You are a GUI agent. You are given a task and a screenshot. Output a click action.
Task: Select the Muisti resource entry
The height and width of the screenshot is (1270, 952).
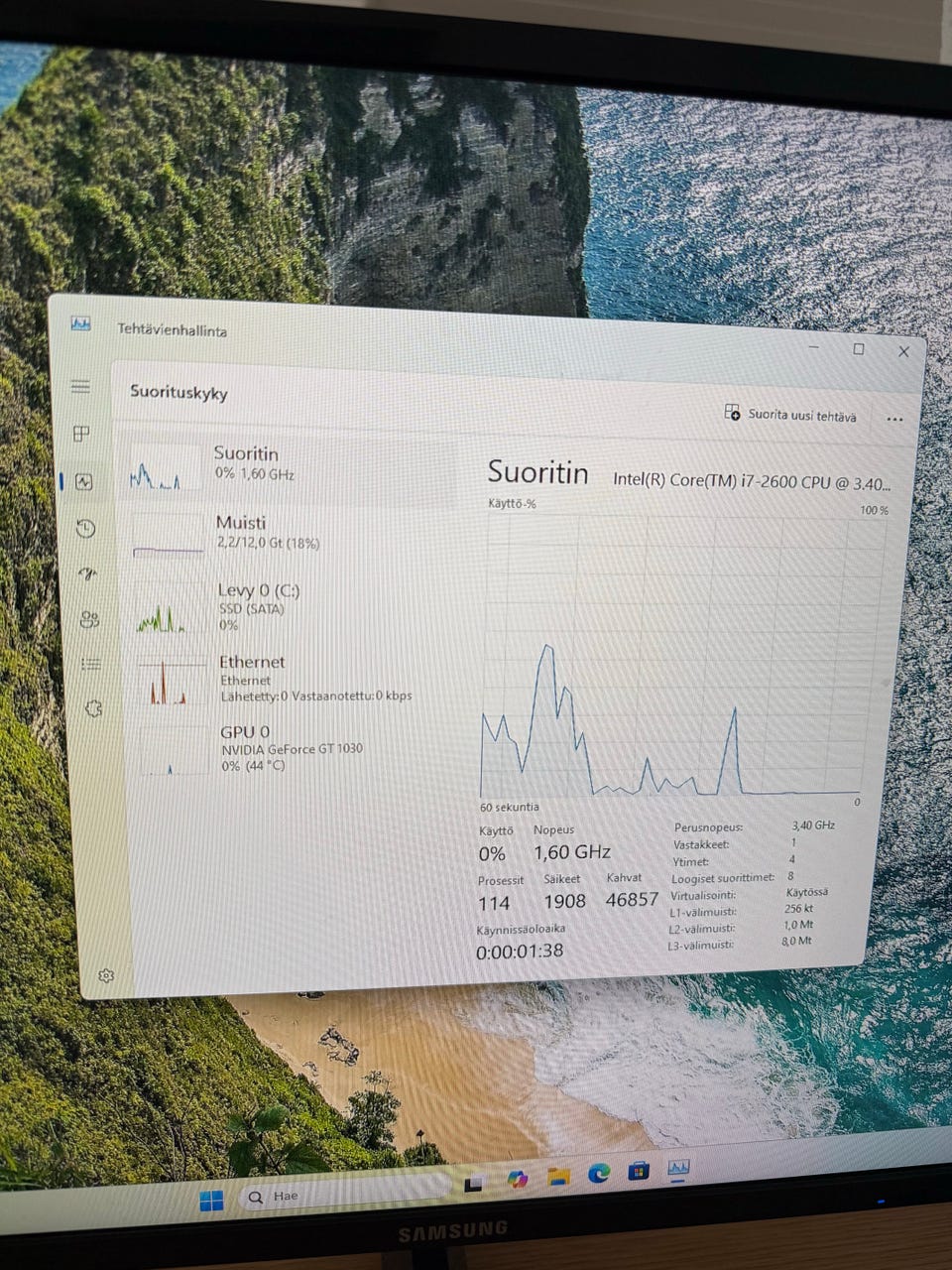coord(290,535)
